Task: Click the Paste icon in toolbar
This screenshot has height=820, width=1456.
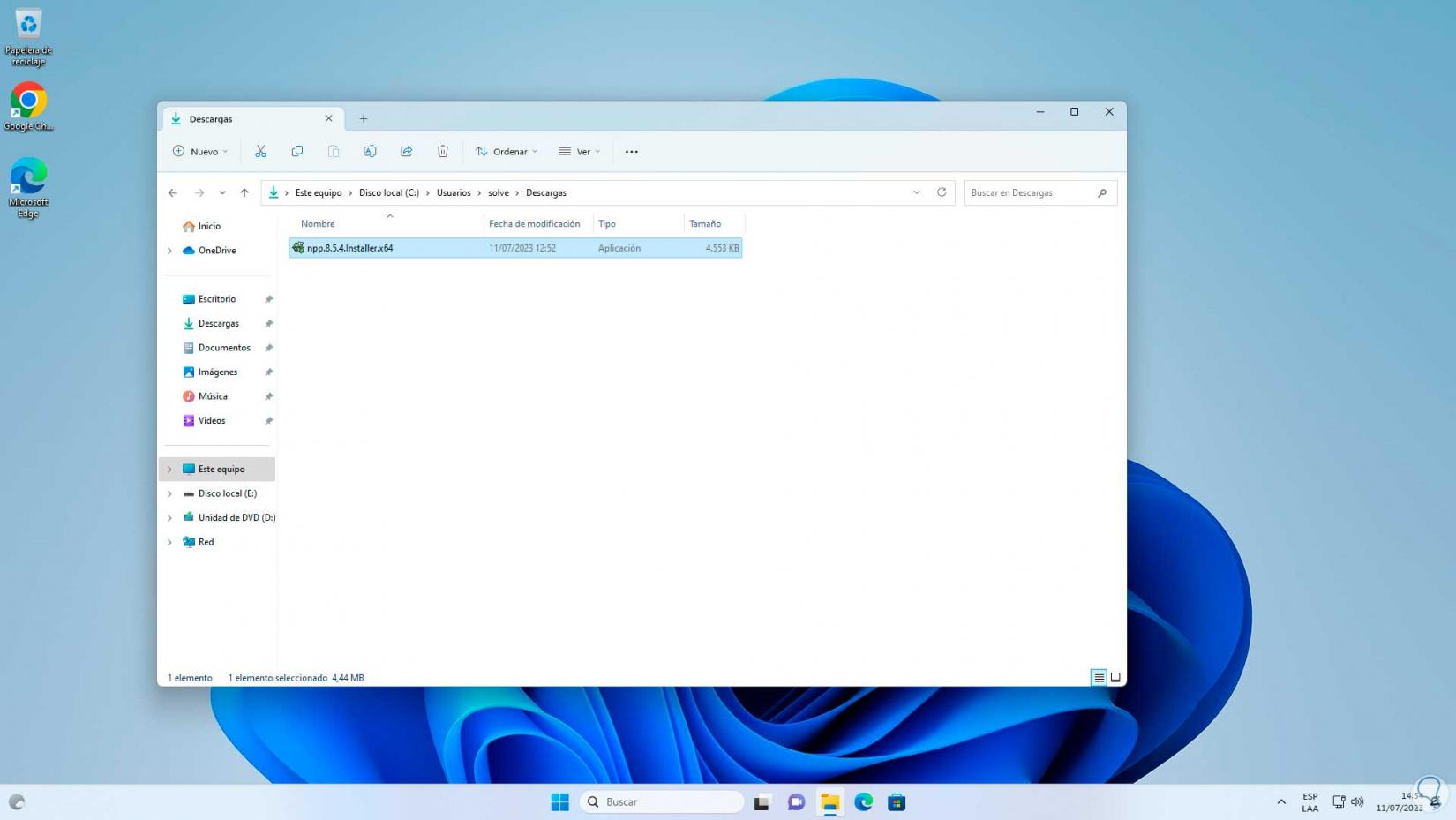Action: [x=334, y=152]
